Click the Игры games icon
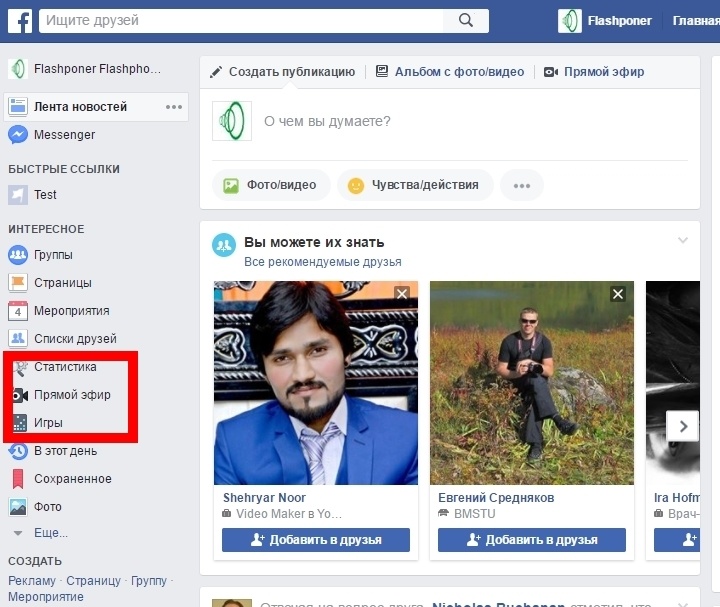Image resolution: width=720 pixels, height=607 pixels. [x=19, y=422]
